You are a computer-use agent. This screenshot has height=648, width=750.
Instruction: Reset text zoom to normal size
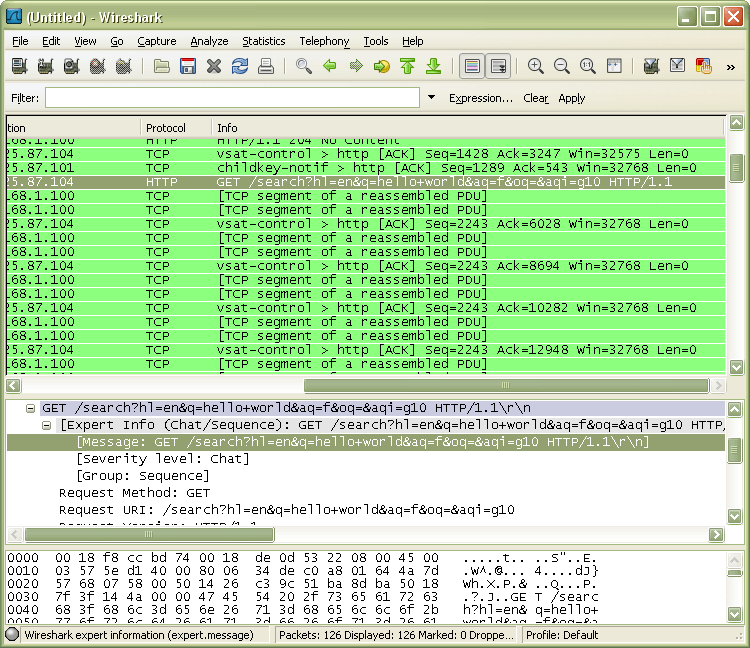point(588,66)
